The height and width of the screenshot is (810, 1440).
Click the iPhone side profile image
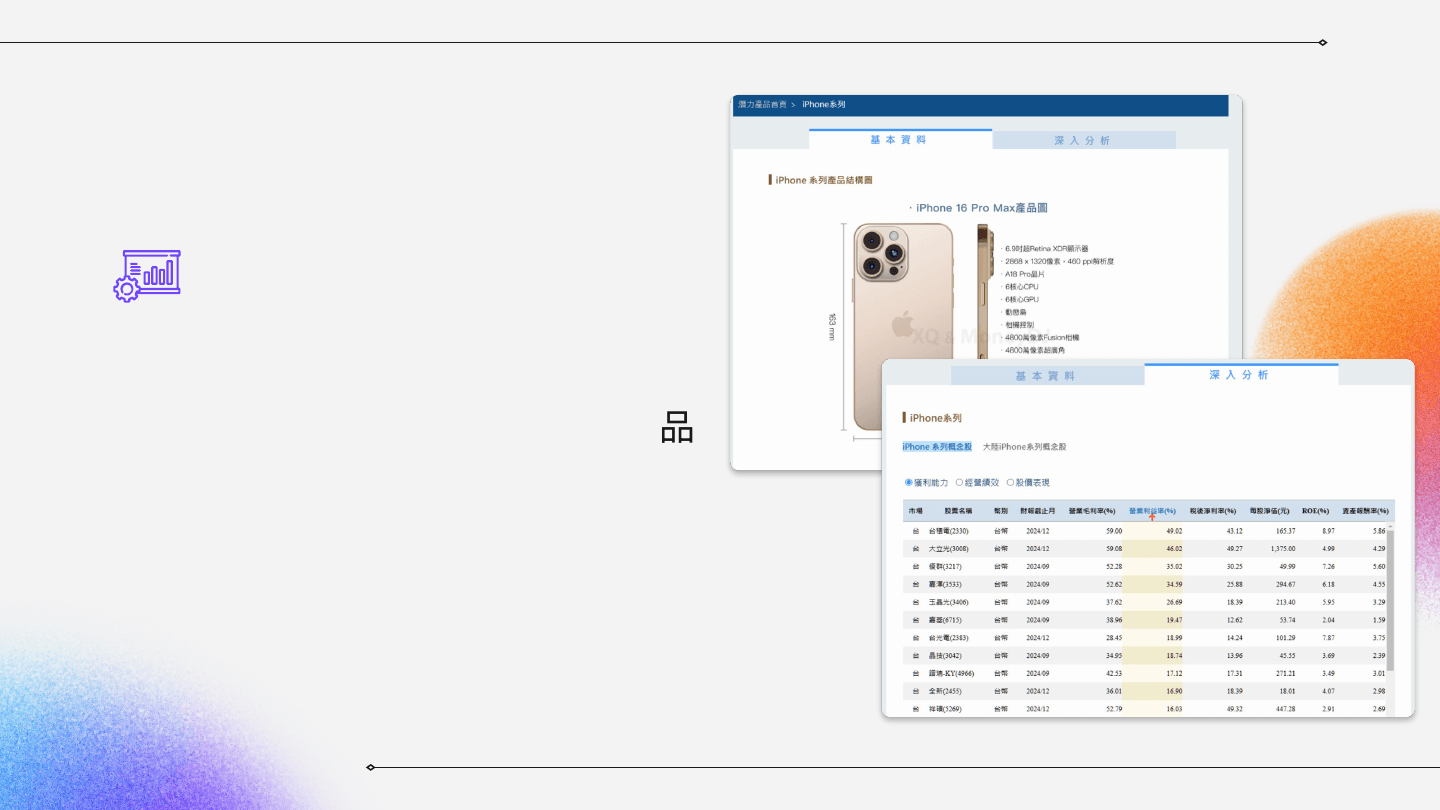click(985, 290)
